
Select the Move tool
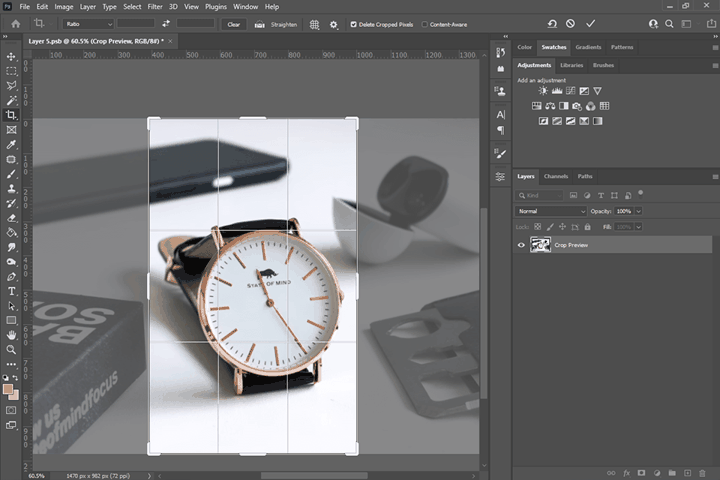point(11,56)
